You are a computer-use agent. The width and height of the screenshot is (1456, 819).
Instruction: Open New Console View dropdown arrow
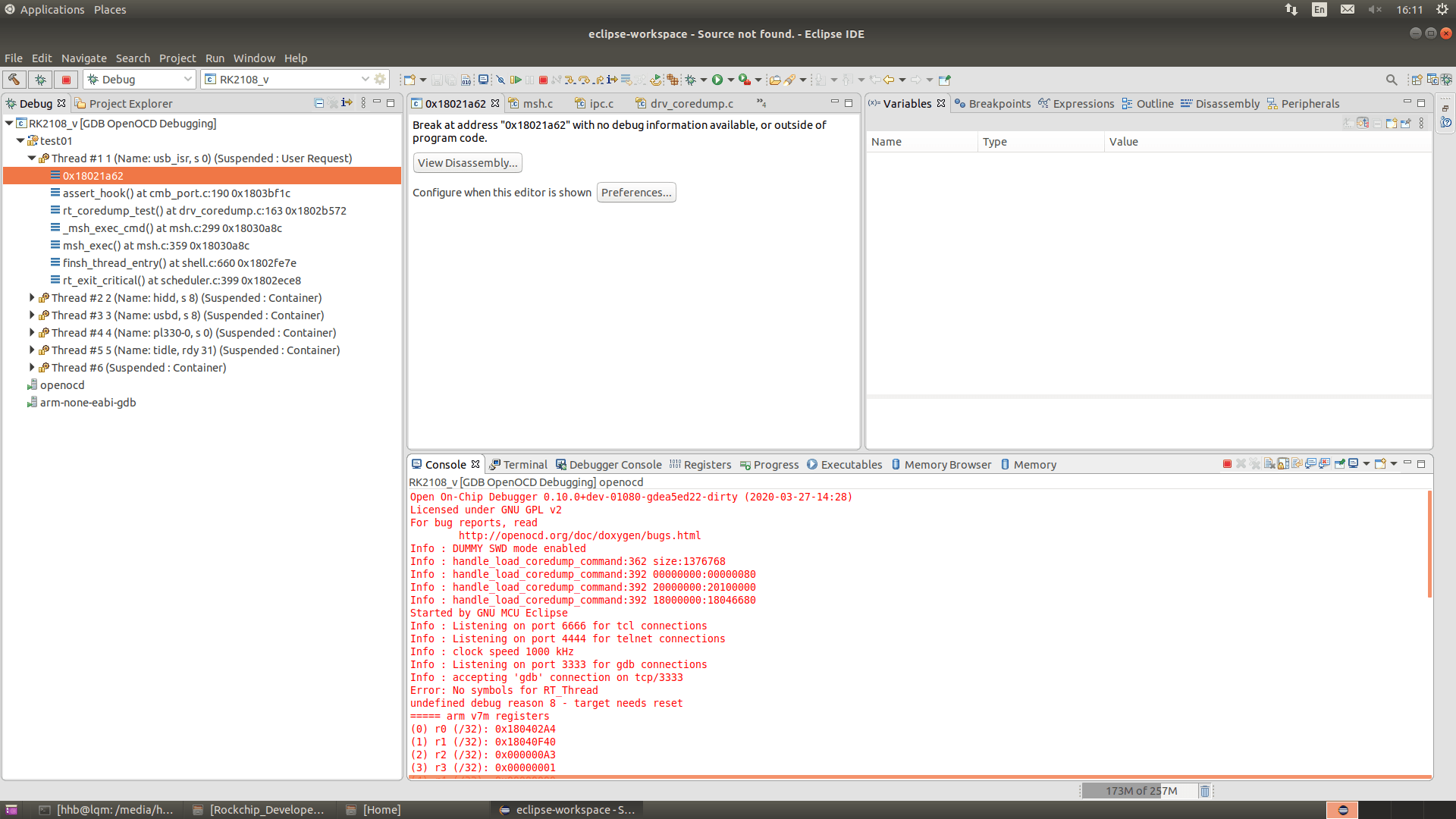point(1394,464)
